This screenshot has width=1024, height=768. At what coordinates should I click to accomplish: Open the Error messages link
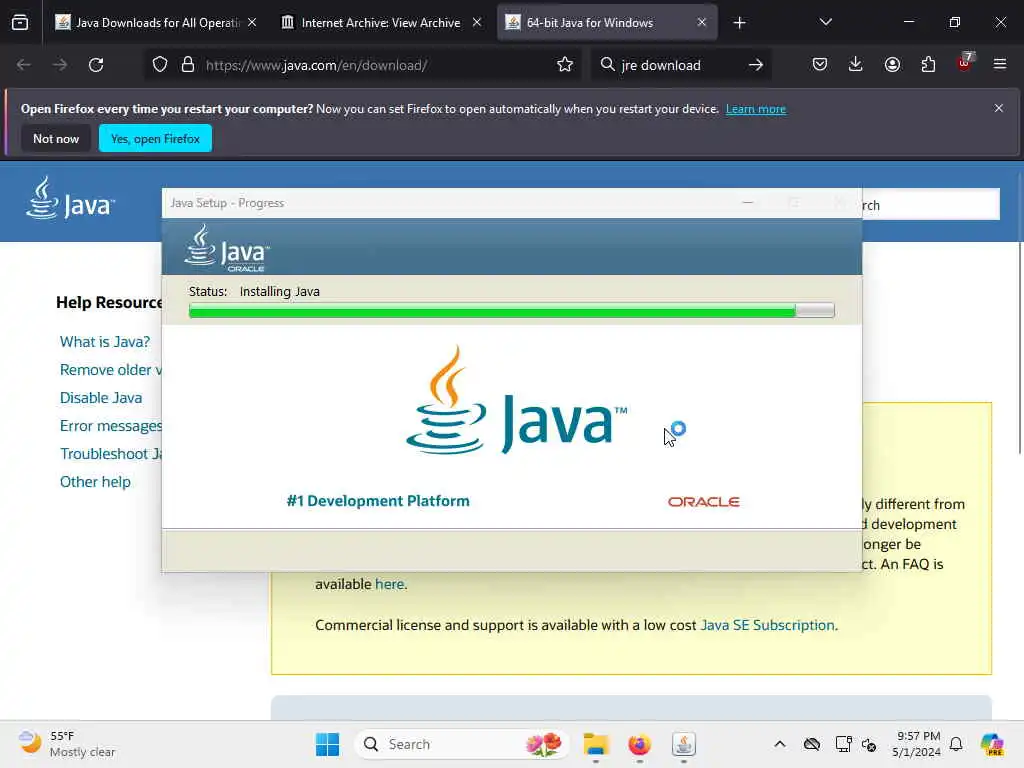pos(110,426)
